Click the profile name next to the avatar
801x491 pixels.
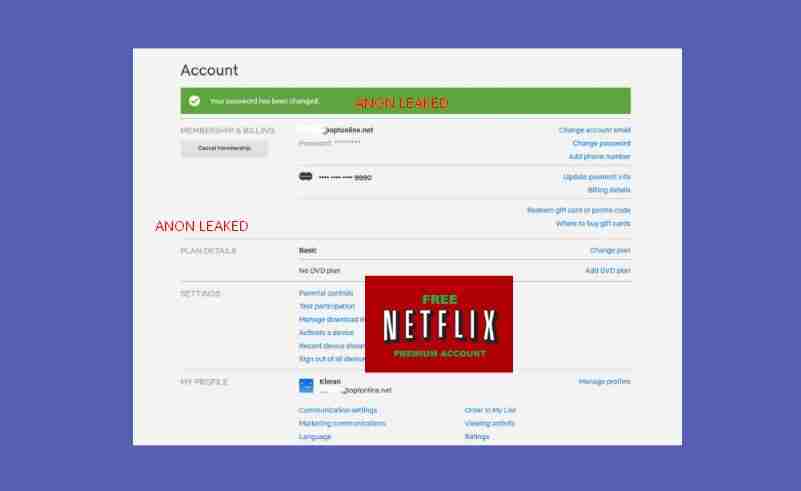click(330, 381)
